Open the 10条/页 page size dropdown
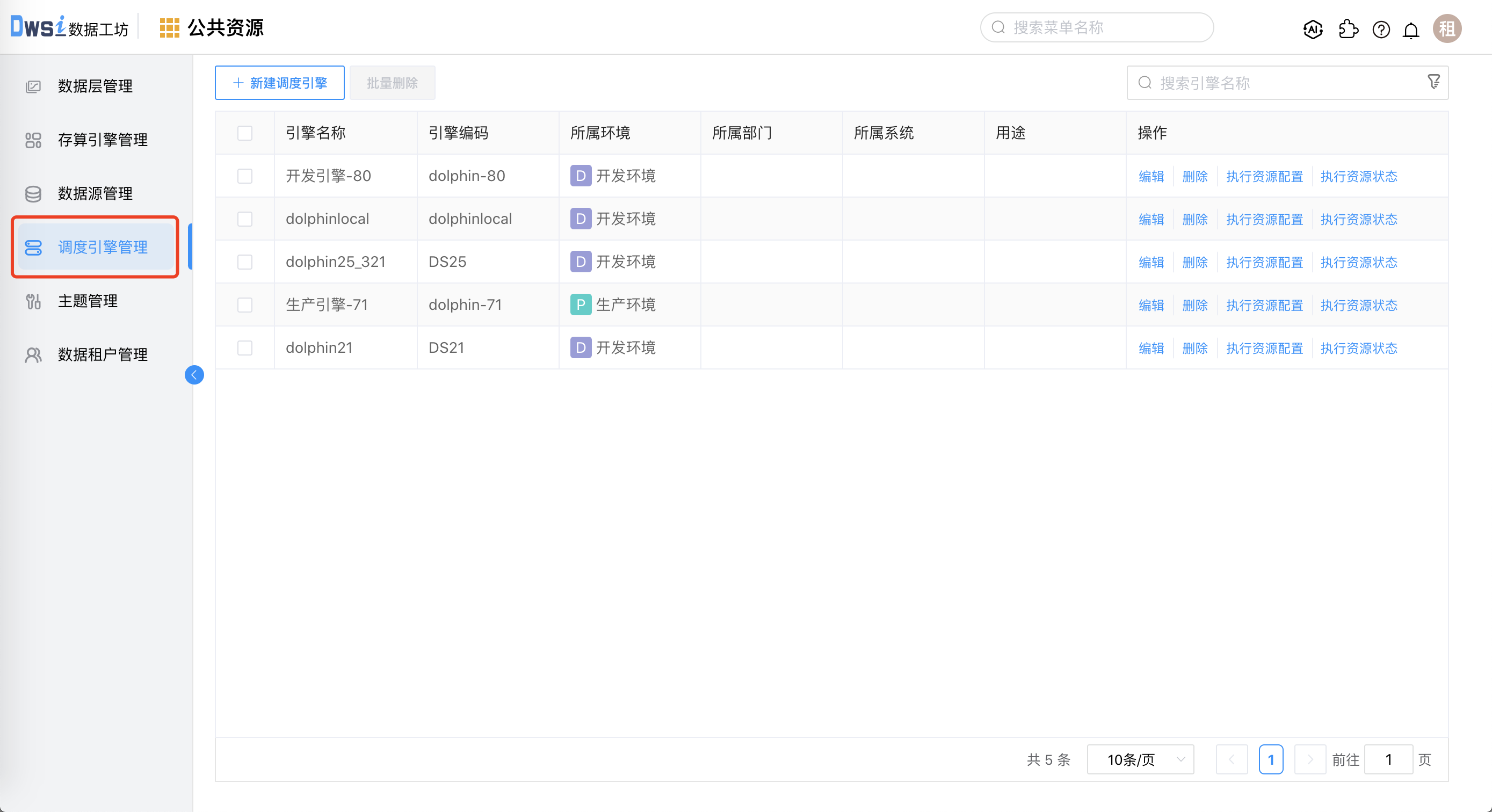 point(1139,759)
